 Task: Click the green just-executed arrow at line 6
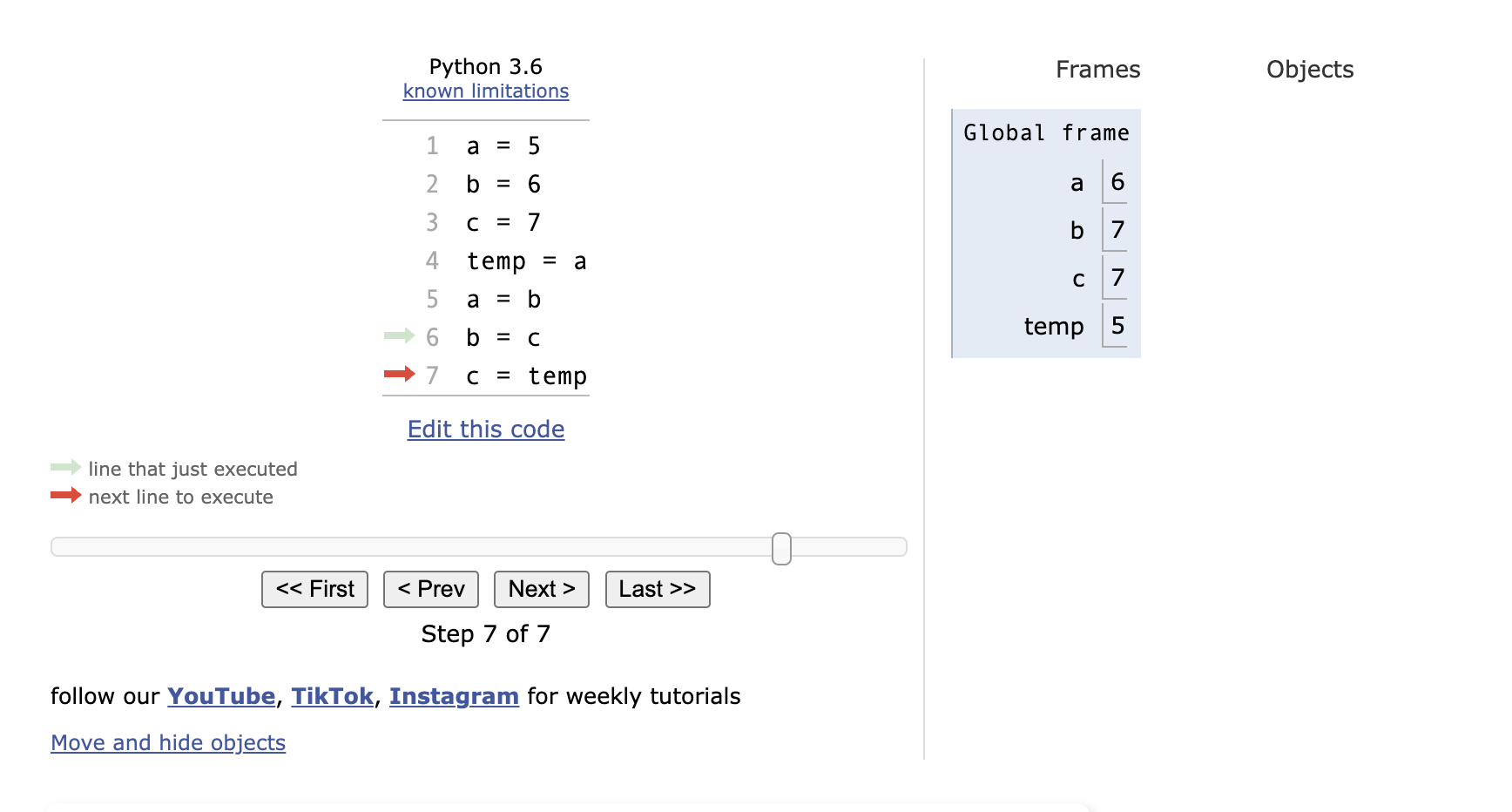399,336
